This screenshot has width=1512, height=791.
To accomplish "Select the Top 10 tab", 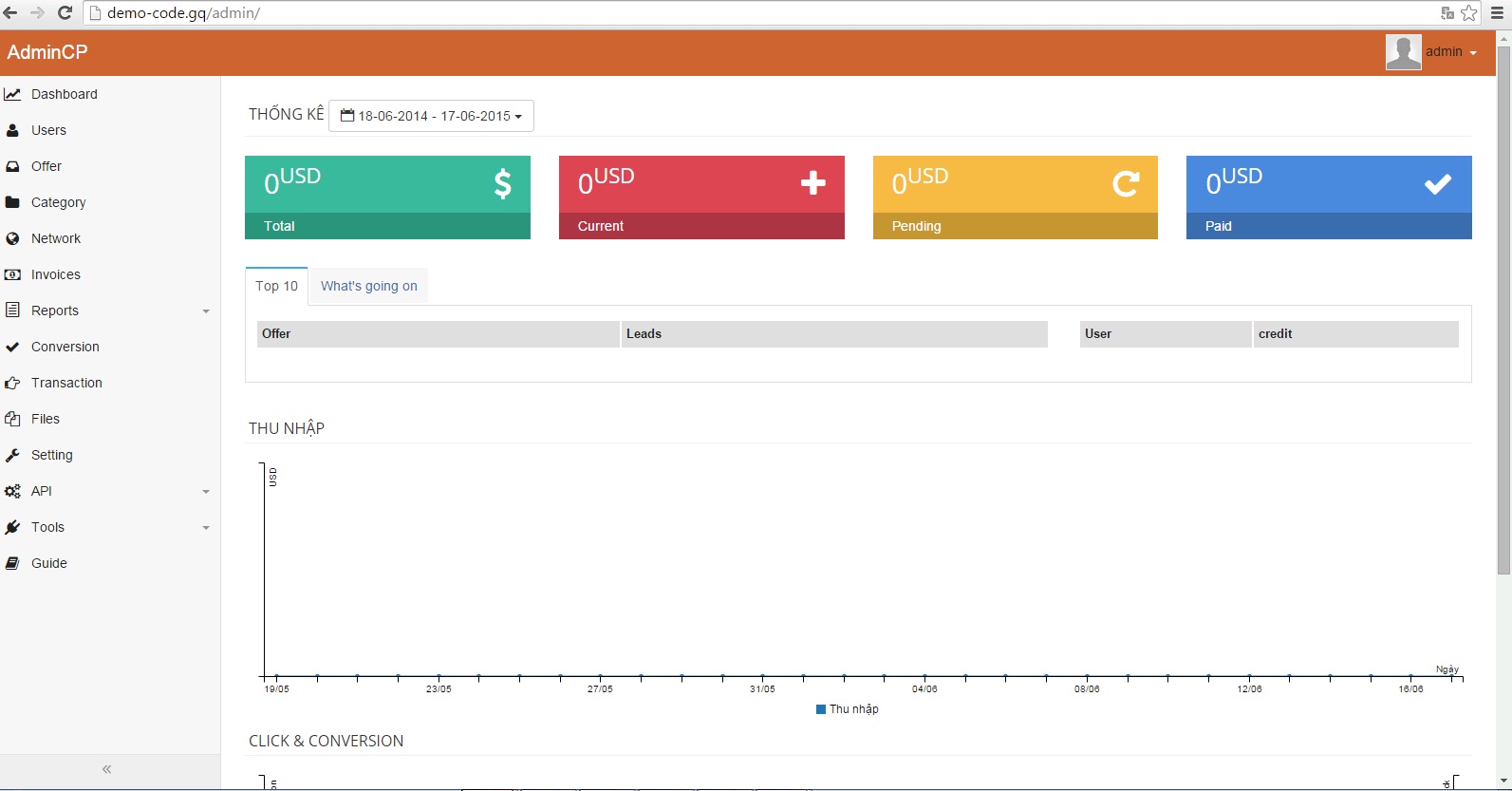I will click(x=276, y=286).
